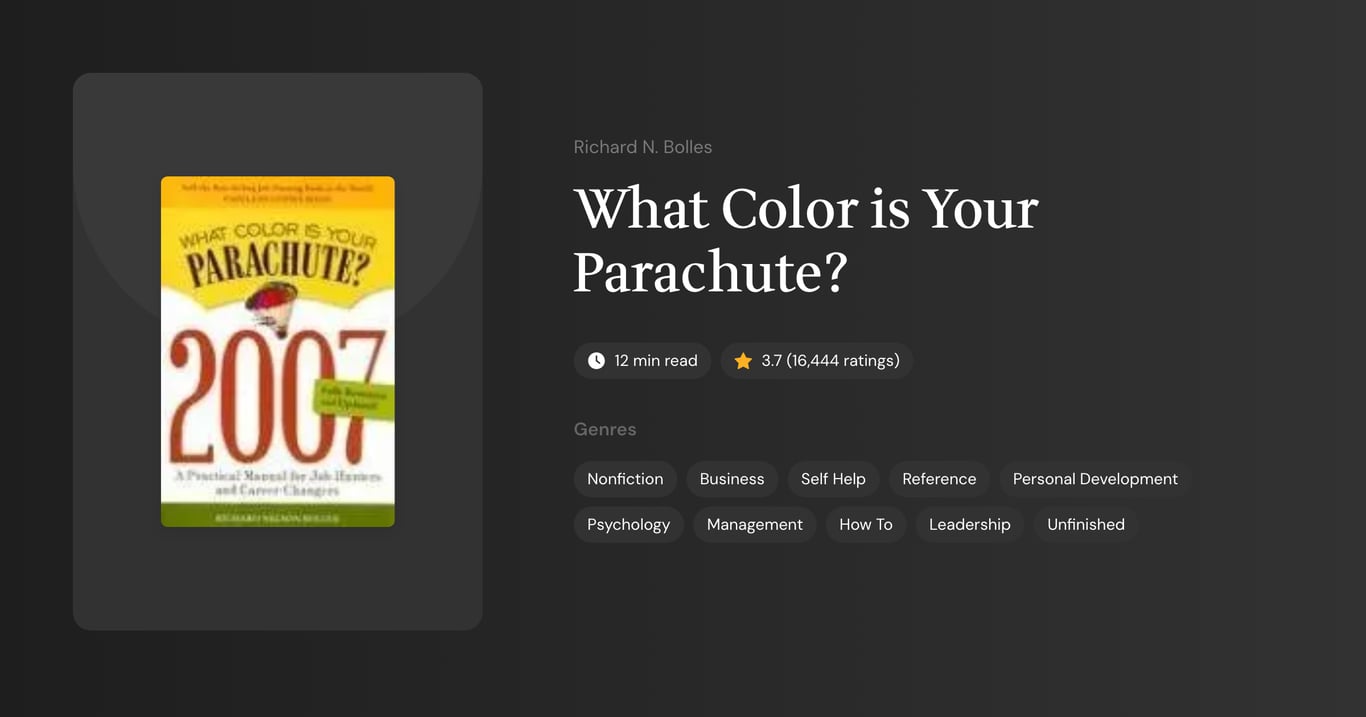Image resolution: width=1366 pixels, height=717 pixels.
Task: Select the Leadership genre tag
Action: click(x=969, y=524)
